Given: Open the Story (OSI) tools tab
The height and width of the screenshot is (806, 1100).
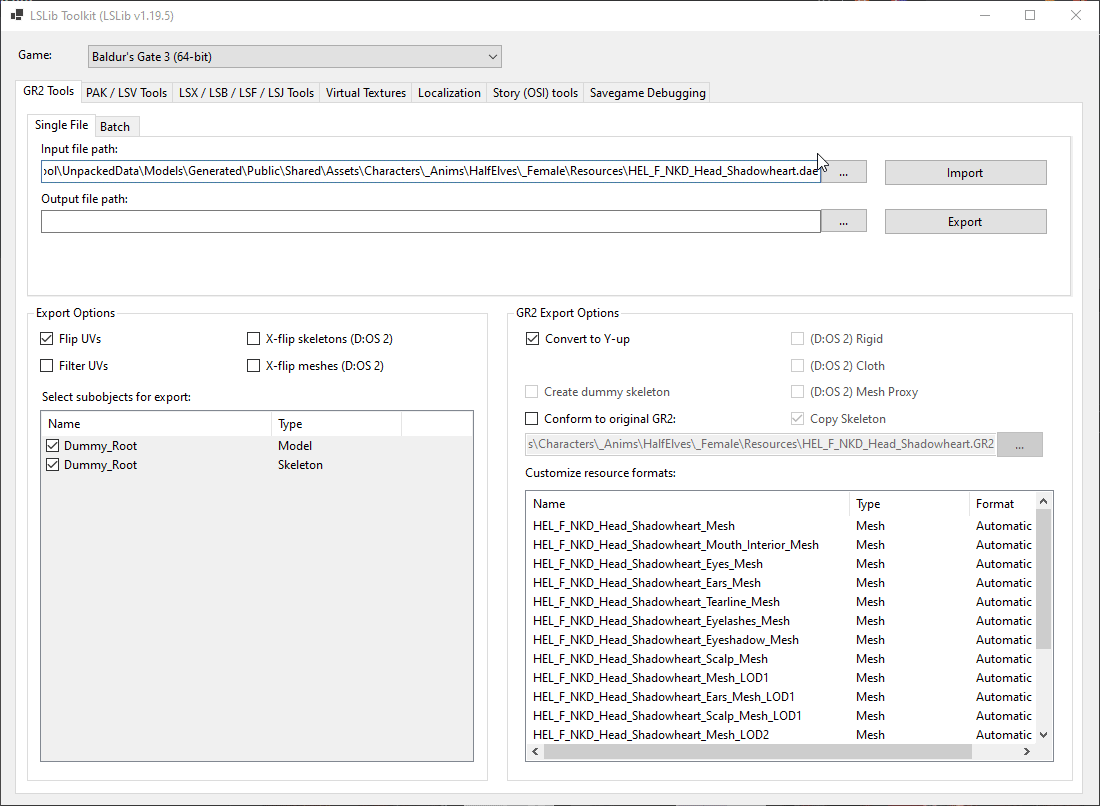Looking at the screenshot, I should click(535, 93).
